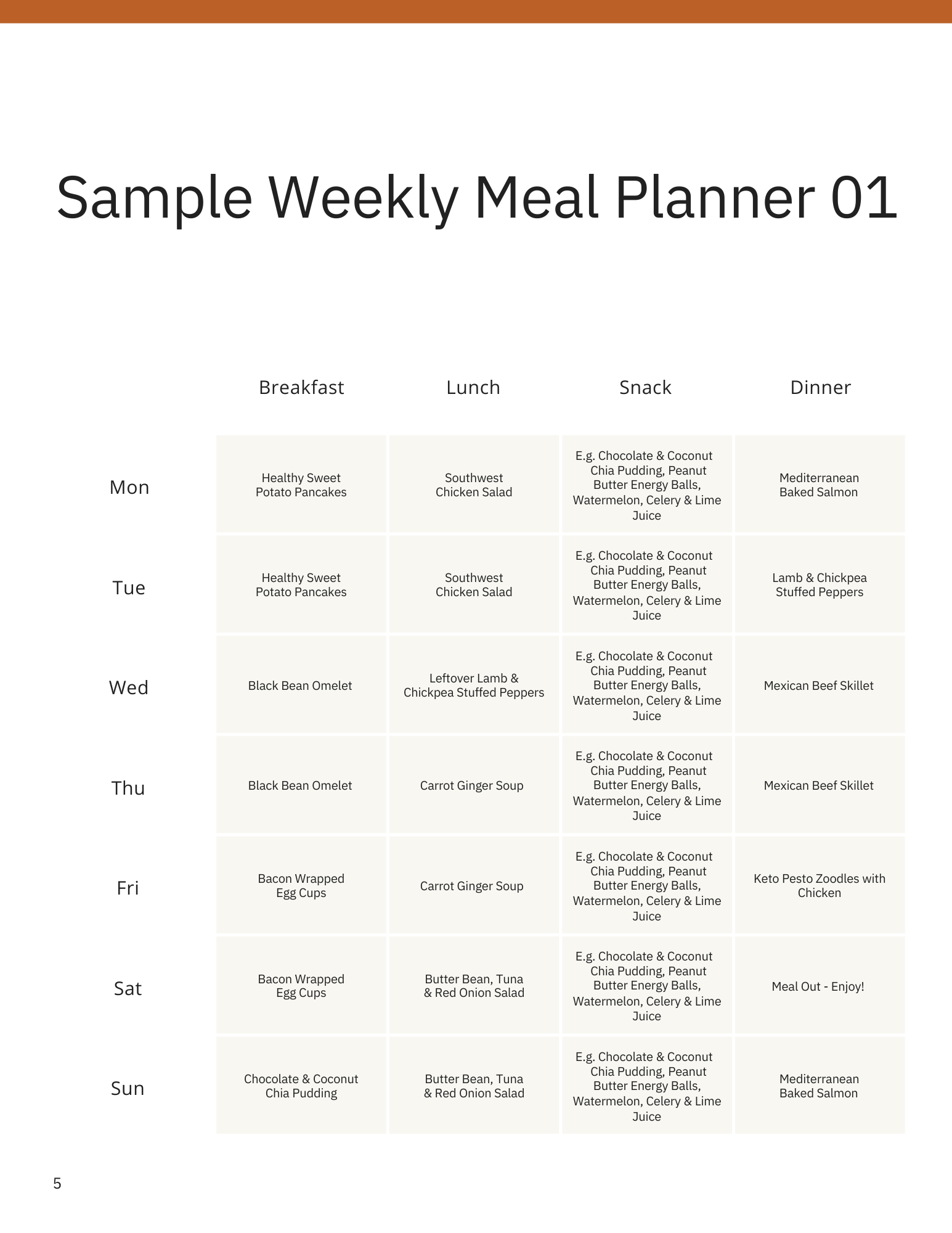Click the Sun row label

point(128,1088)
